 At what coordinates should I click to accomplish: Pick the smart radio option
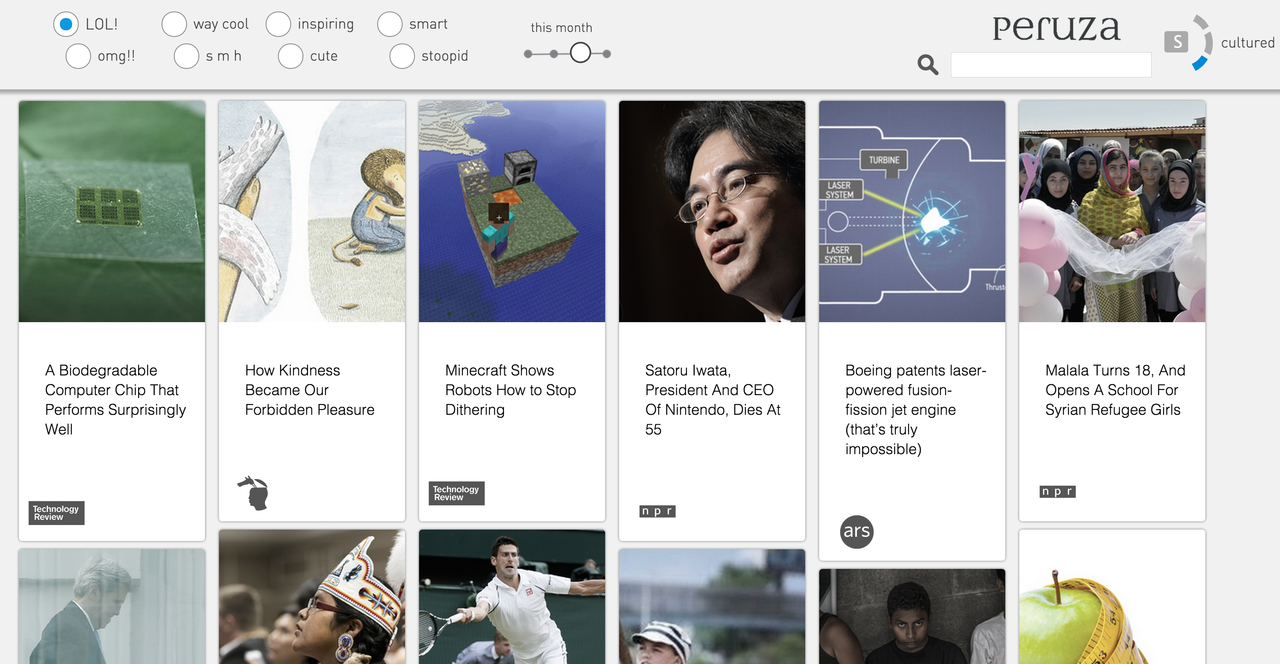tap(390, 24)
